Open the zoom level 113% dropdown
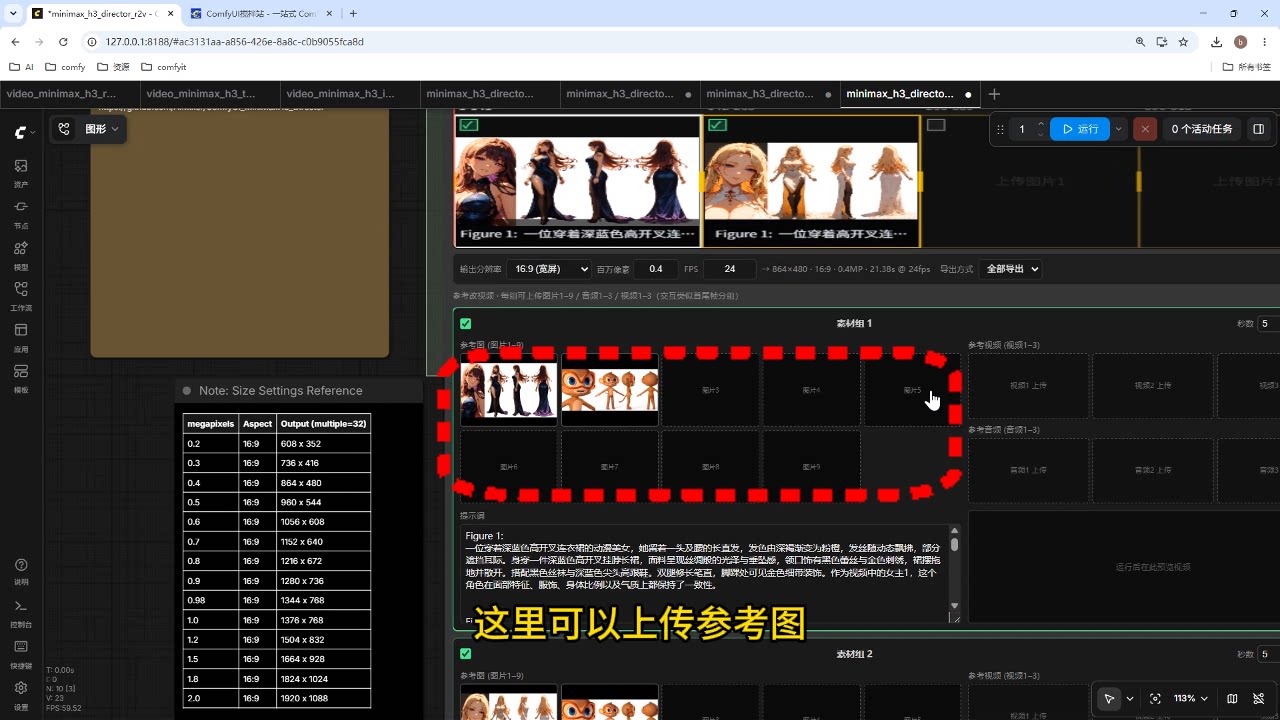 [1191, 698]
